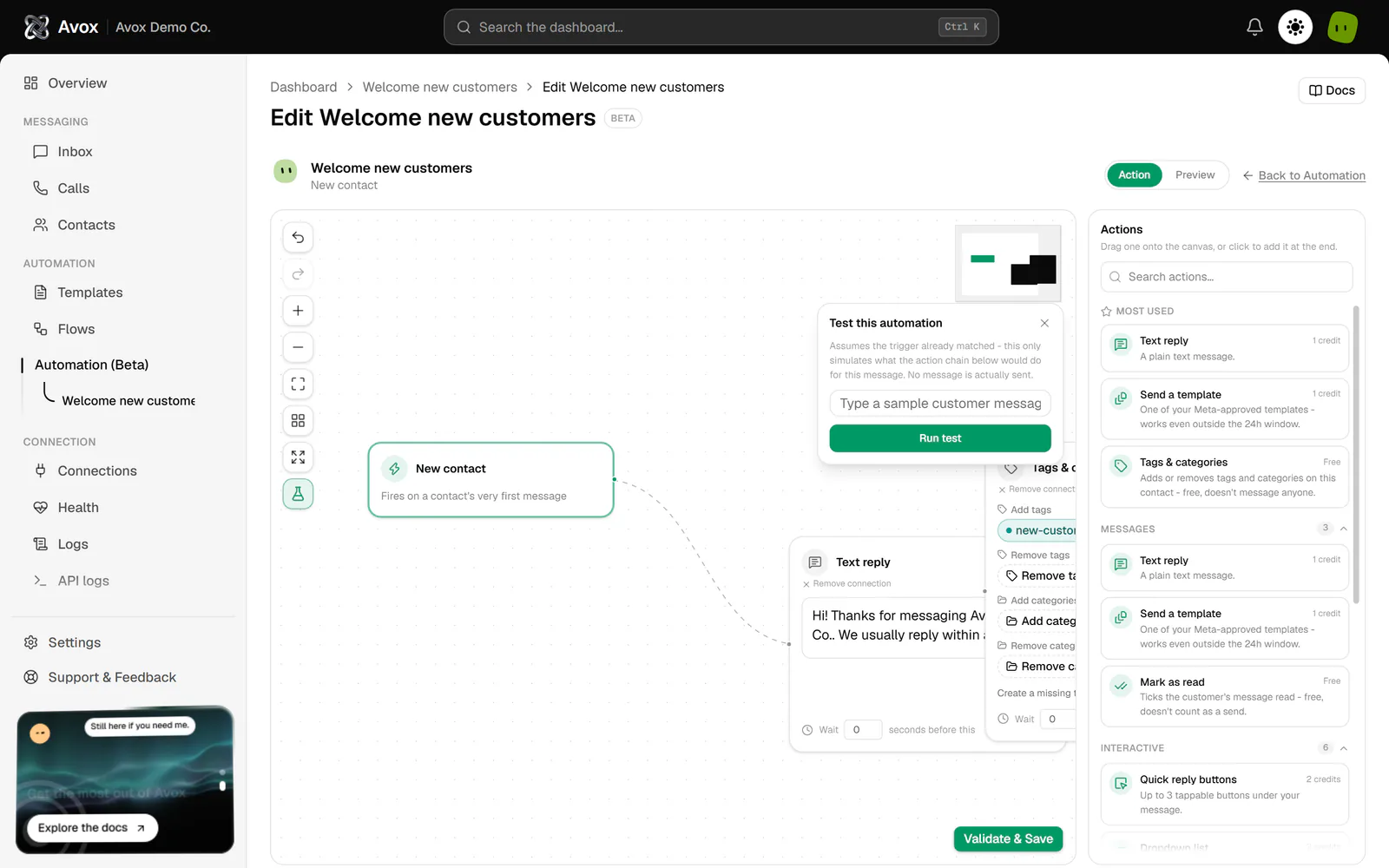Switch to the Preview tab
Viewport: 1389px width, 868px height.
[x=1195, y=174]
